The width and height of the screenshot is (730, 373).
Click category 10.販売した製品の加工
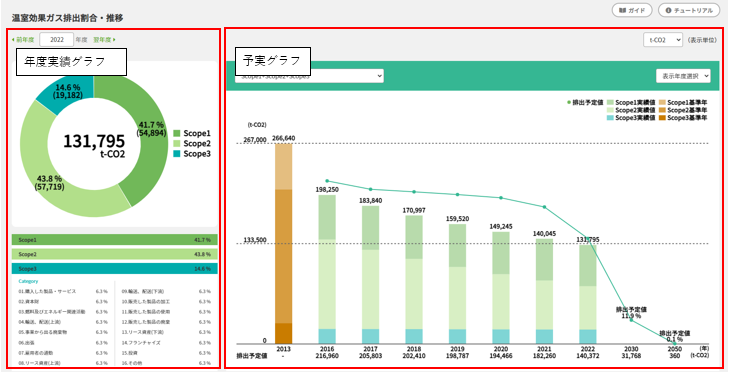[146, 302]
